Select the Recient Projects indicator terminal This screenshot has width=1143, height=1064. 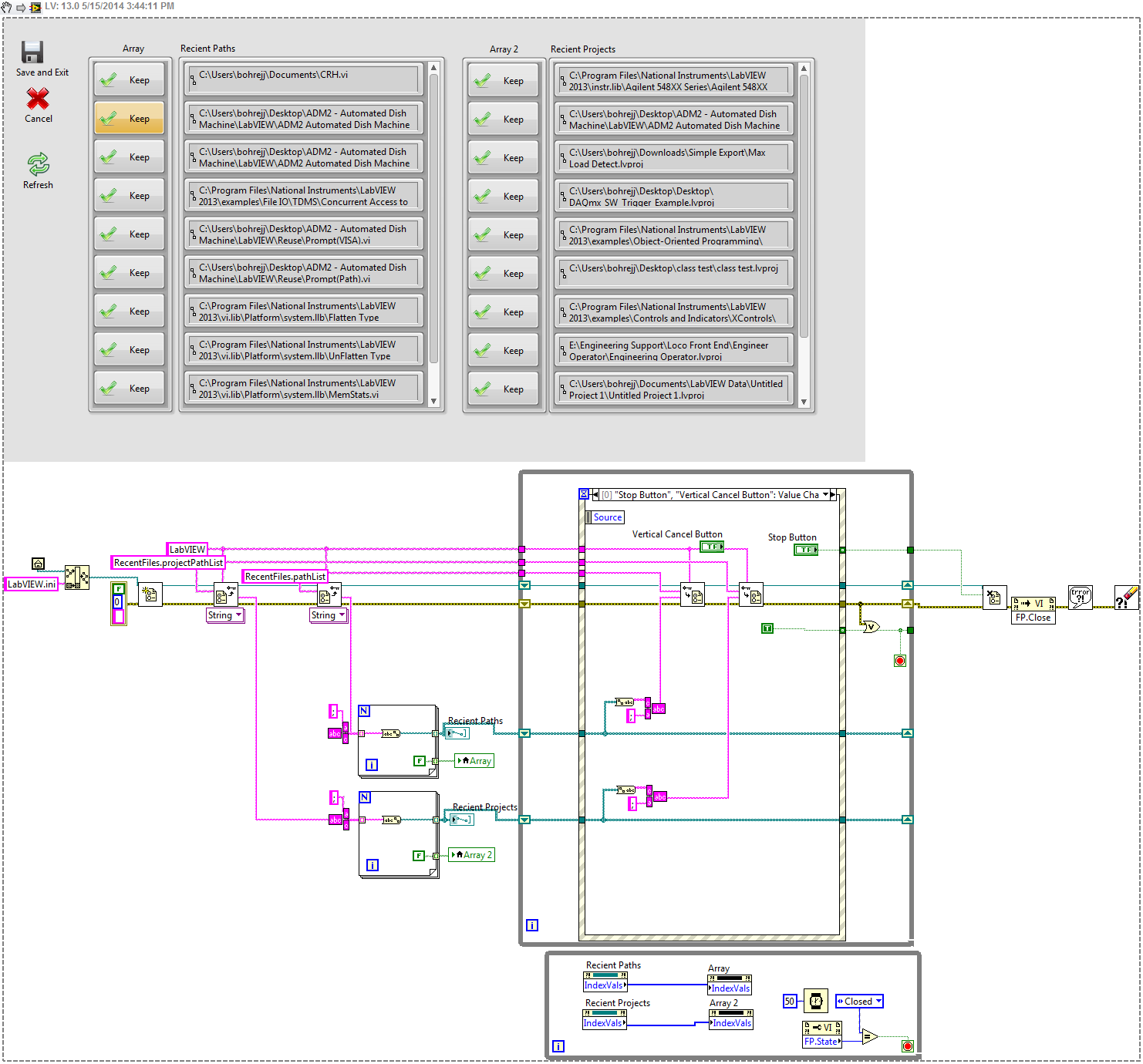pyautogui.click(x=462, y=819)
